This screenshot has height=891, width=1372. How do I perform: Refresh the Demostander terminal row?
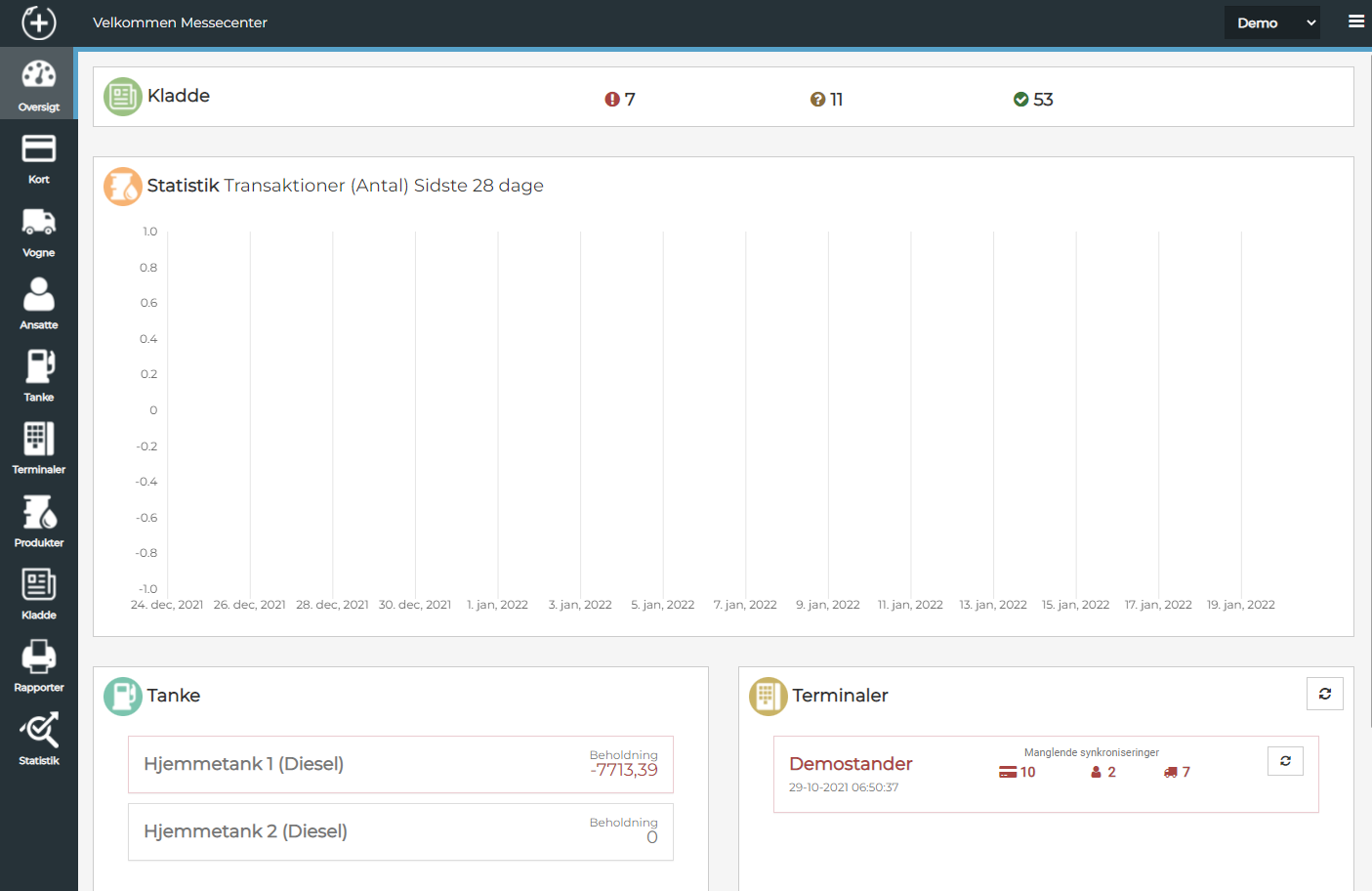tap(1285, 761)
